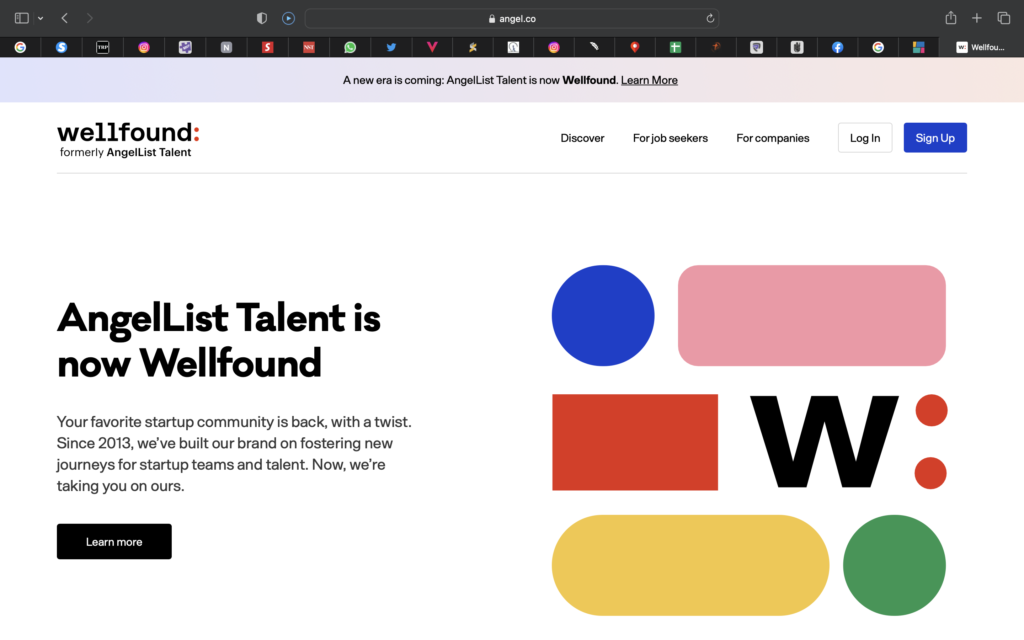
Task: Click the Log In button
Action: [x=865, y=138]
